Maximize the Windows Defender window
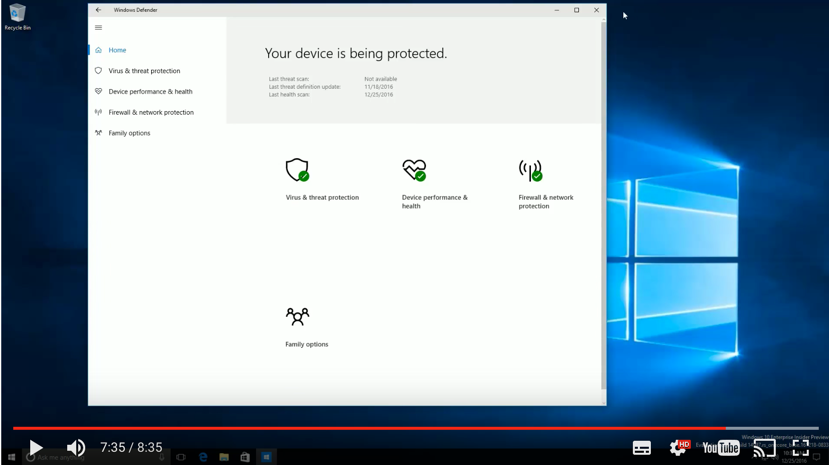This screenshot has width=829, height=465. pyautogui.click(x=577, y=10)
